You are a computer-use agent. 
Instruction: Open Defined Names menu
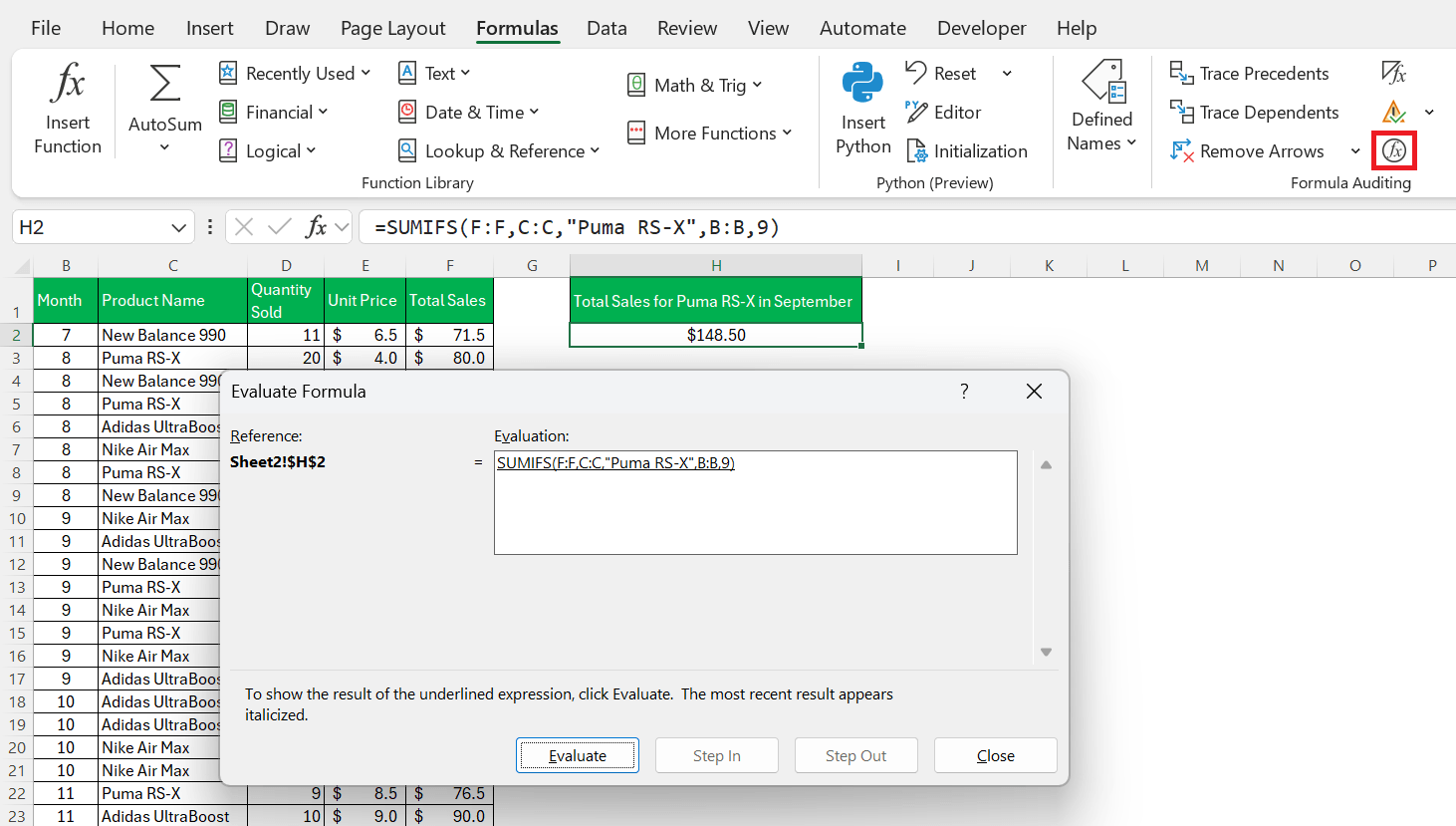click(x=1101, y=108)
